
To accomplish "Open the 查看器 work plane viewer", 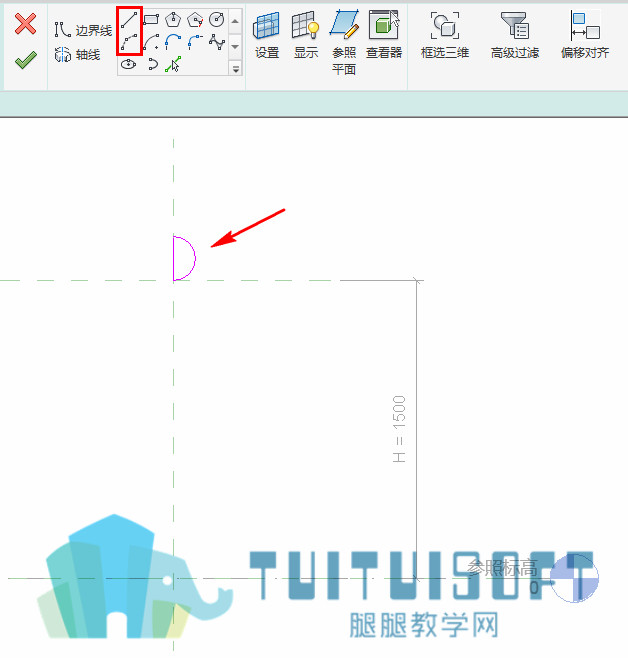I will pos(384,36).
